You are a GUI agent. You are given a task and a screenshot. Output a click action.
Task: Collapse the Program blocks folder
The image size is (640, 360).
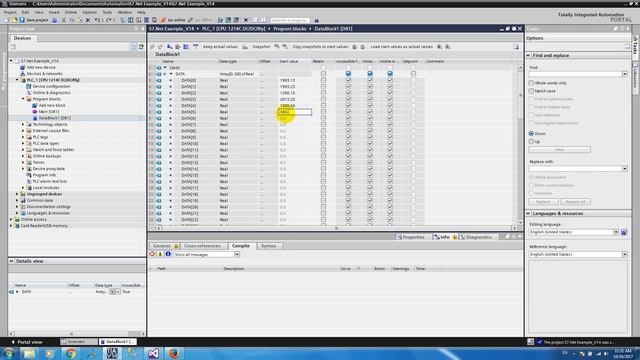(23, 99)
